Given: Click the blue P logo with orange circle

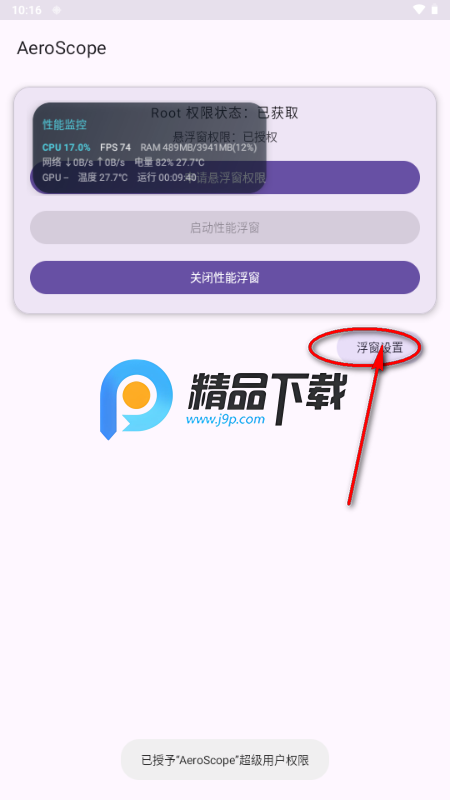Looking at the screenshot, I should pos(136,399).
